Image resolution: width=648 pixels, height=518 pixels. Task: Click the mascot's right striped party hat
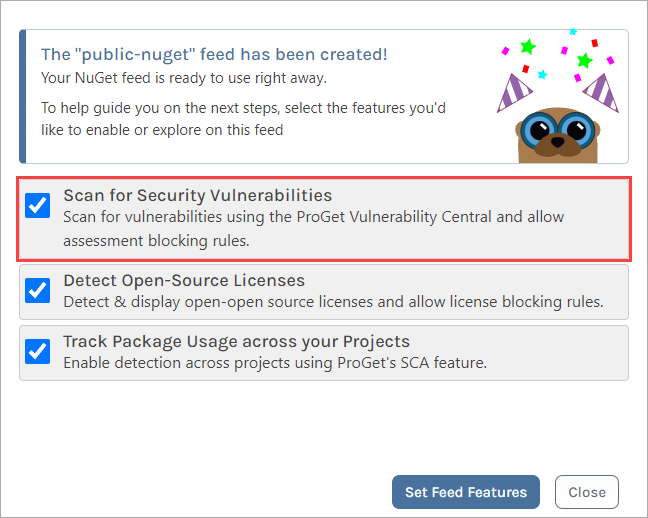click(598, 91)
